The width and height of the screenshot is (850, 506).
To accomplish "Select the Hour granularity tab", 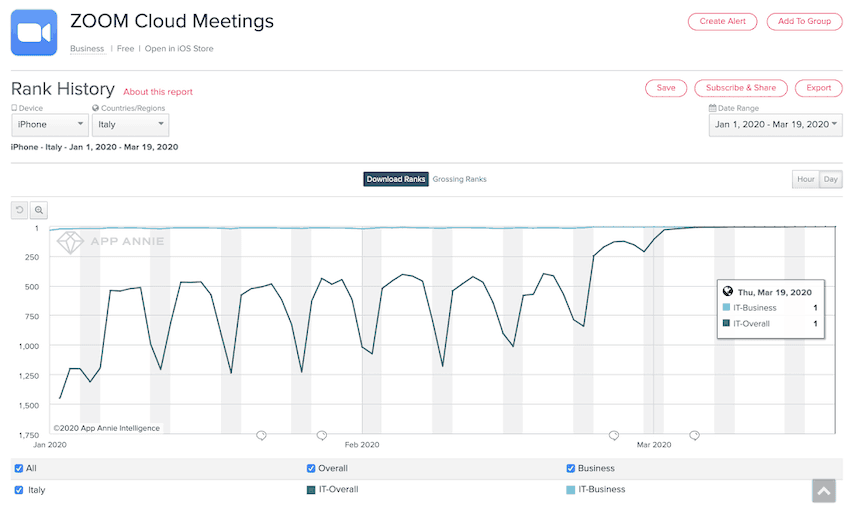I will (x=804, y=180).
